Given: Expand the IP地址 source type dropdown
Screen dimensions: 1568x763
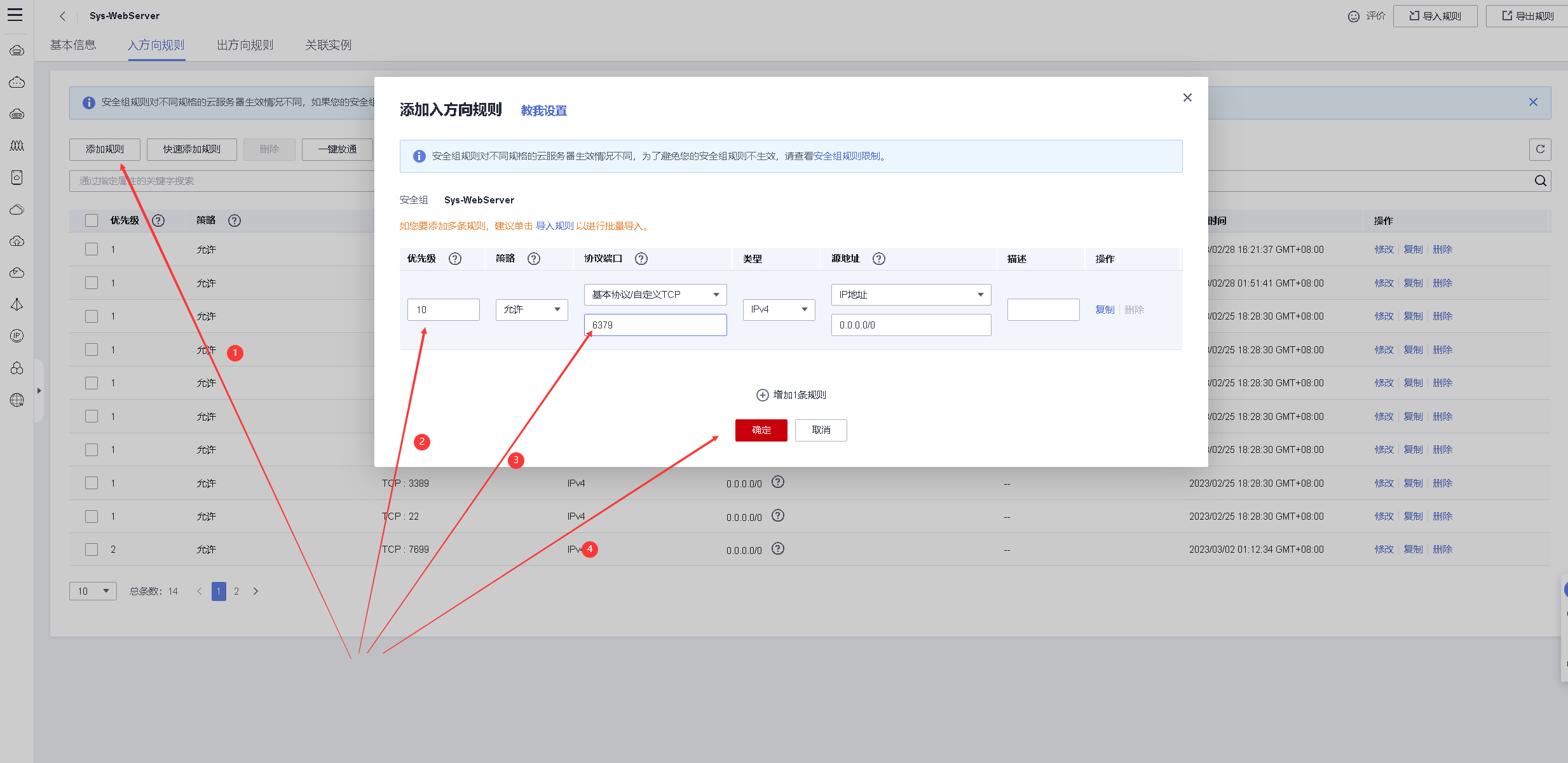Looking at the screenshot, I should coord(910,295).
